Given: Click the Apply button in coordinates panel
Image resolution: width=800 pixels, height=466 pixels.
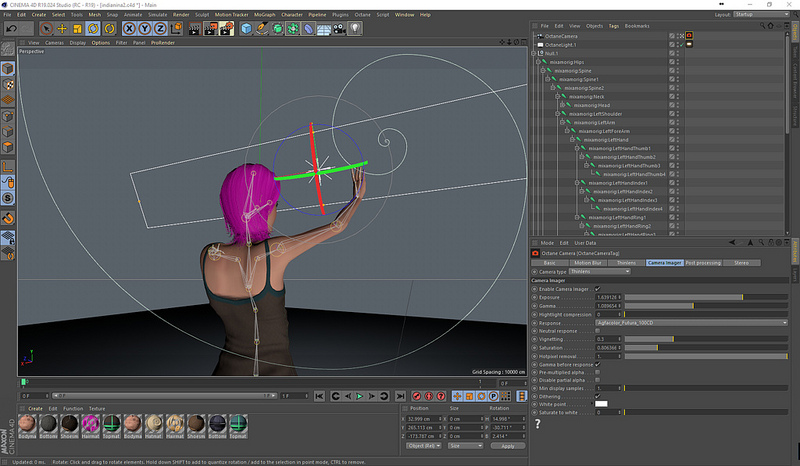Looking at the screenshot, I should click(508, 446).
